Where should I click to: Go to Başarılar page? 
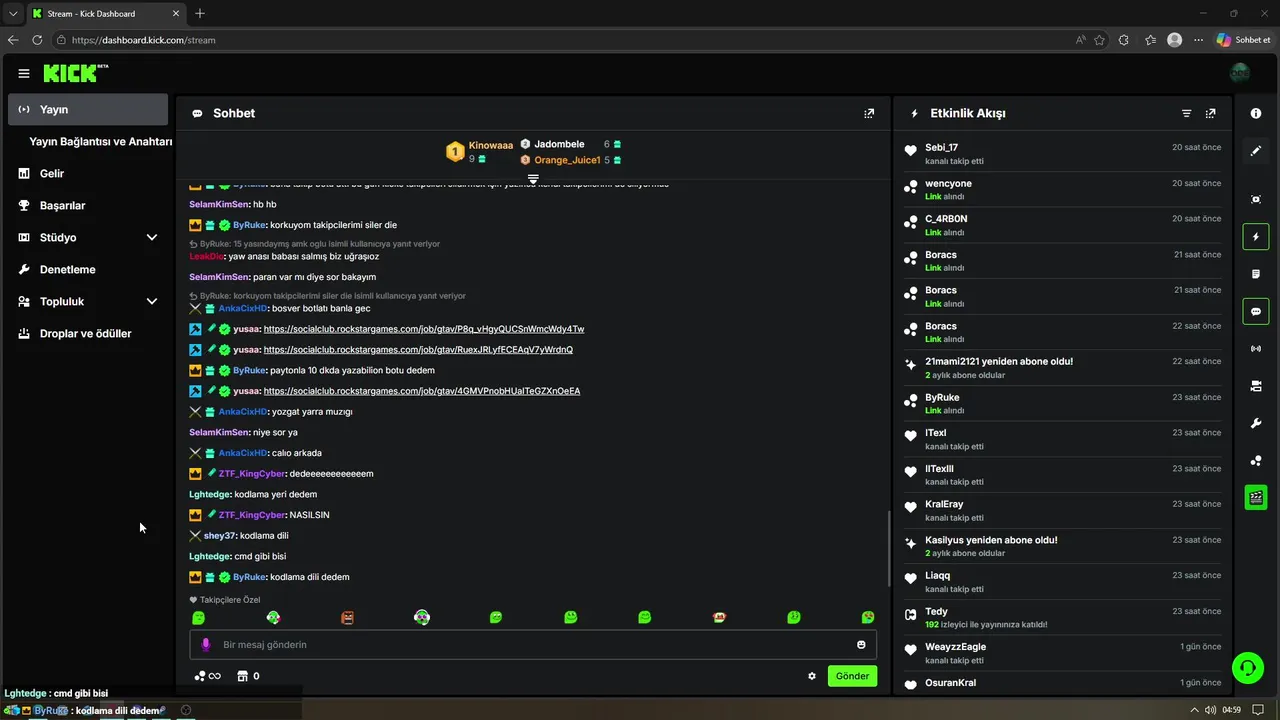pos(88,205)
